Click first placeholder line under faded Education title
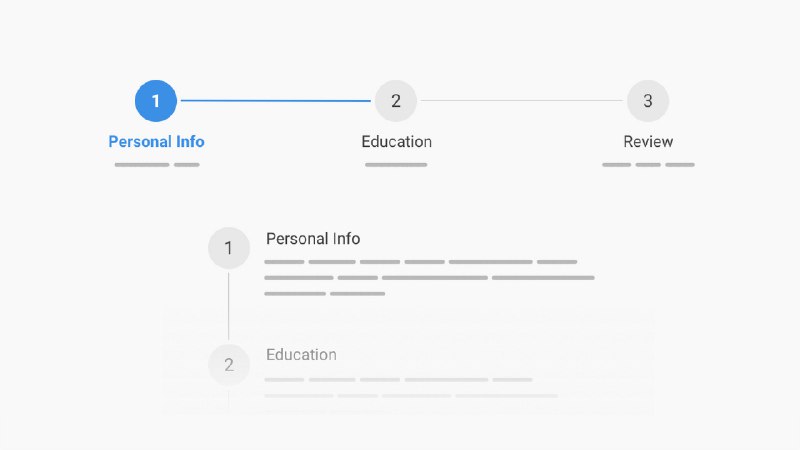Viewport: 800px width, 450px height. 398,380
